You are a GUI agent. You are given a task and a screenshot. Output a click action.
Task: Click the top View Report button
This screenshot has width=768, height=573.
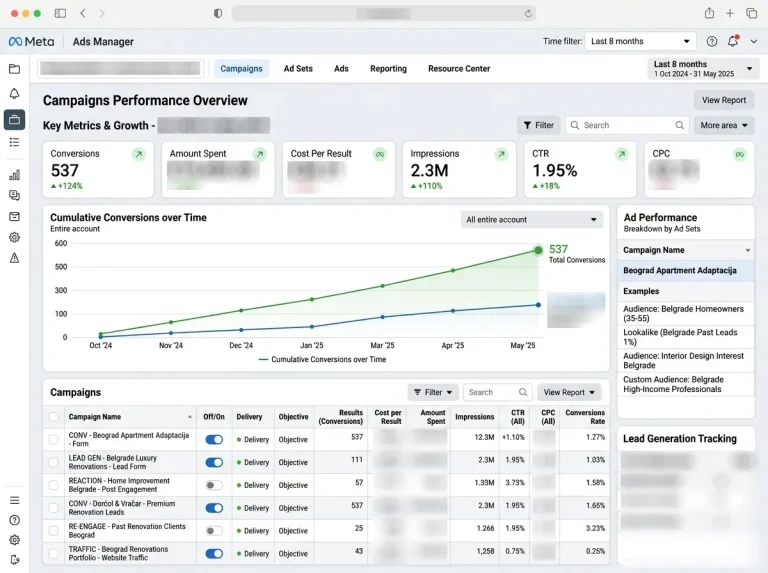pos(724,100)
